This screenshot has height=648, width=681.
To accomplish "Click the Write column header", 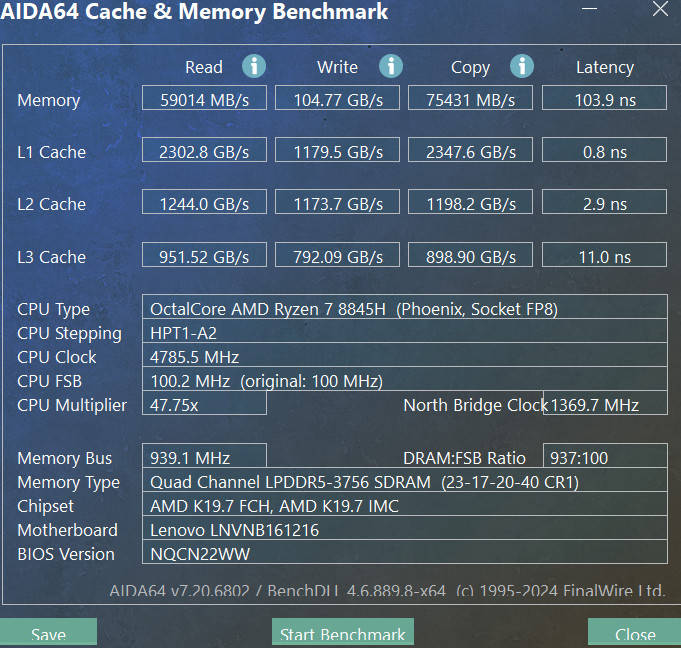I will click(x=337, y=67).
